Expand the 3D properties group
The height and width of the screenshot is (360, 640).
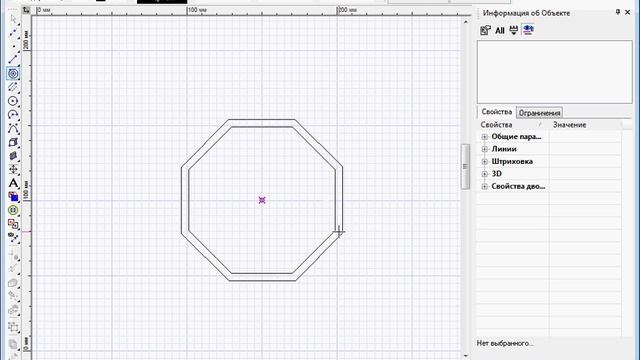coord(484,174)
